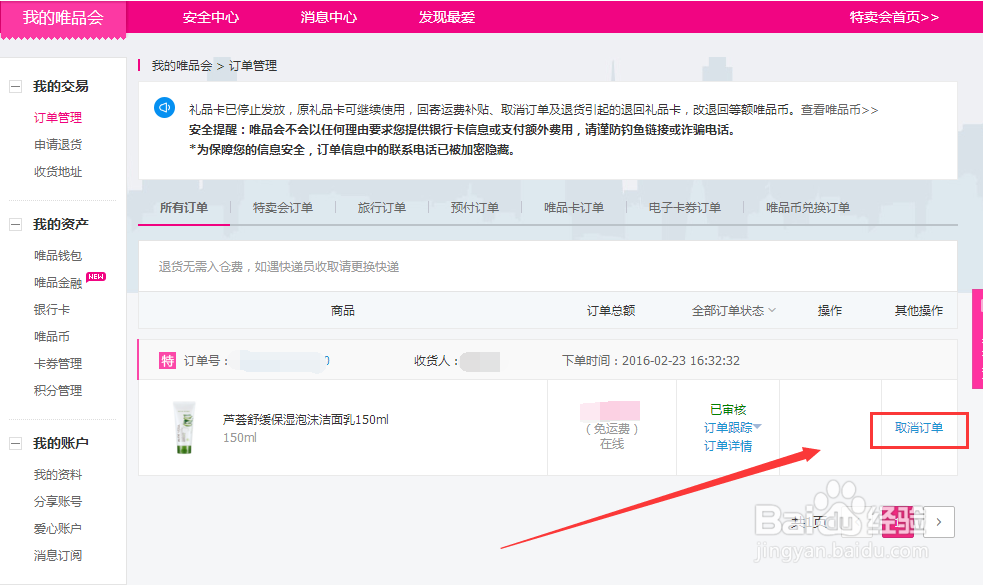Open 消息中心 in top navigation

click(x=329, y=17)
